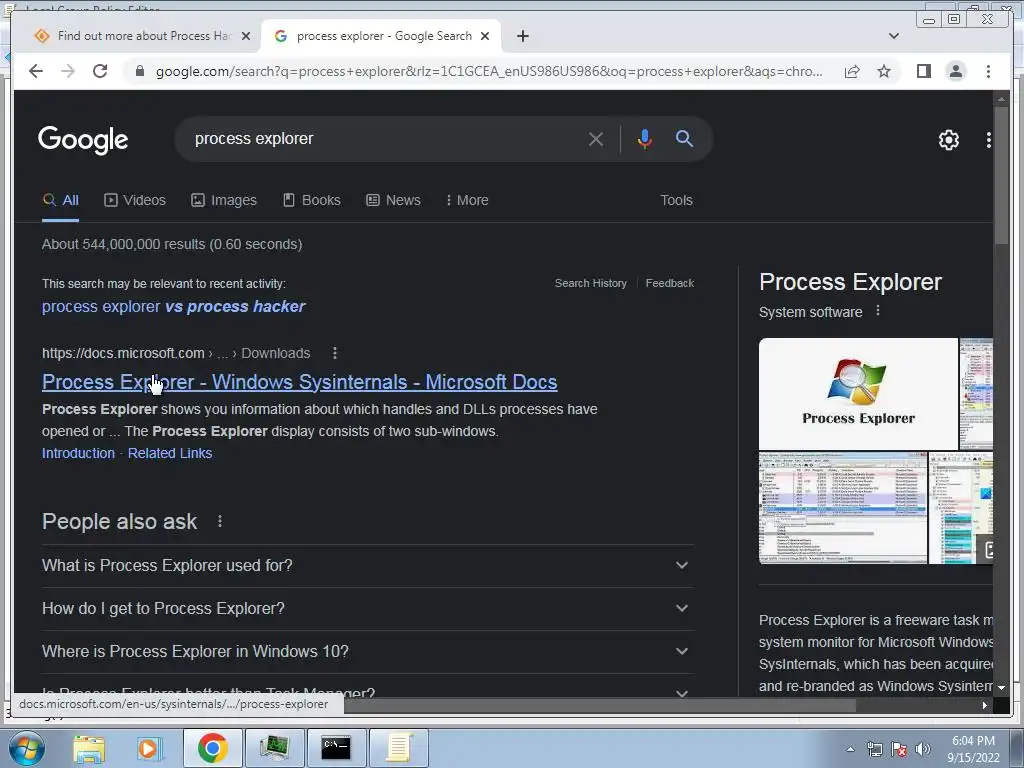
Task: Click the padlock site info icon
Action: pyautogui.click(x=139, y=71)
